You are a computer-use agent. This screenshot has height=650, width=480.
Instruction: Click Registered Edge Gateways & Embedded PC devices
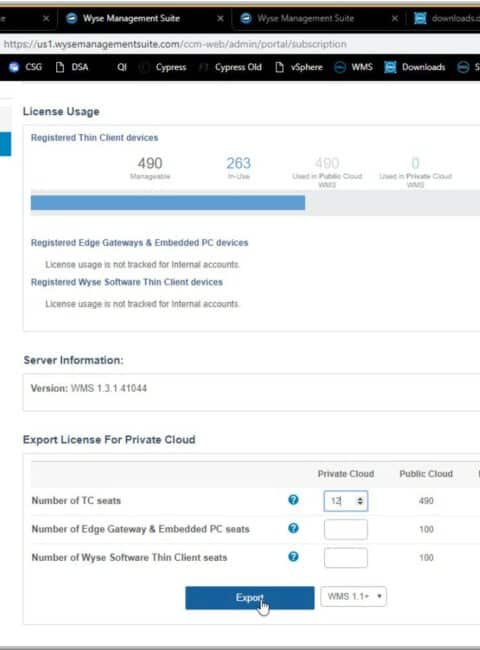coord(139,243)
